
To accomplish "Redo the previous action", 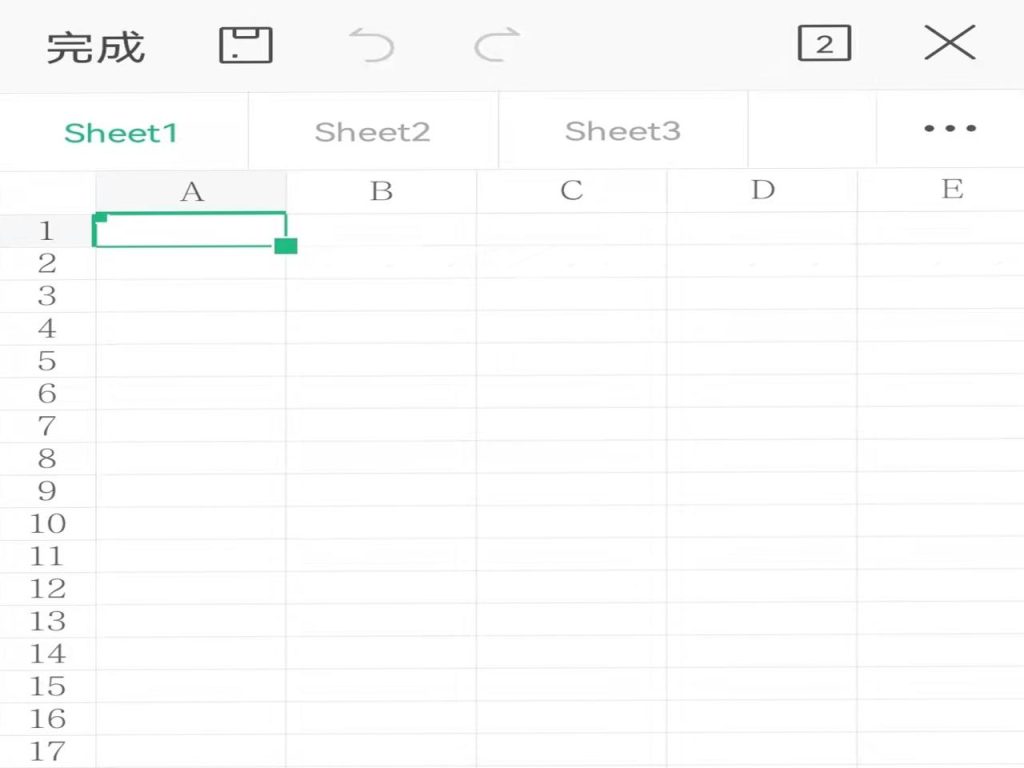I will coord(497,46).
